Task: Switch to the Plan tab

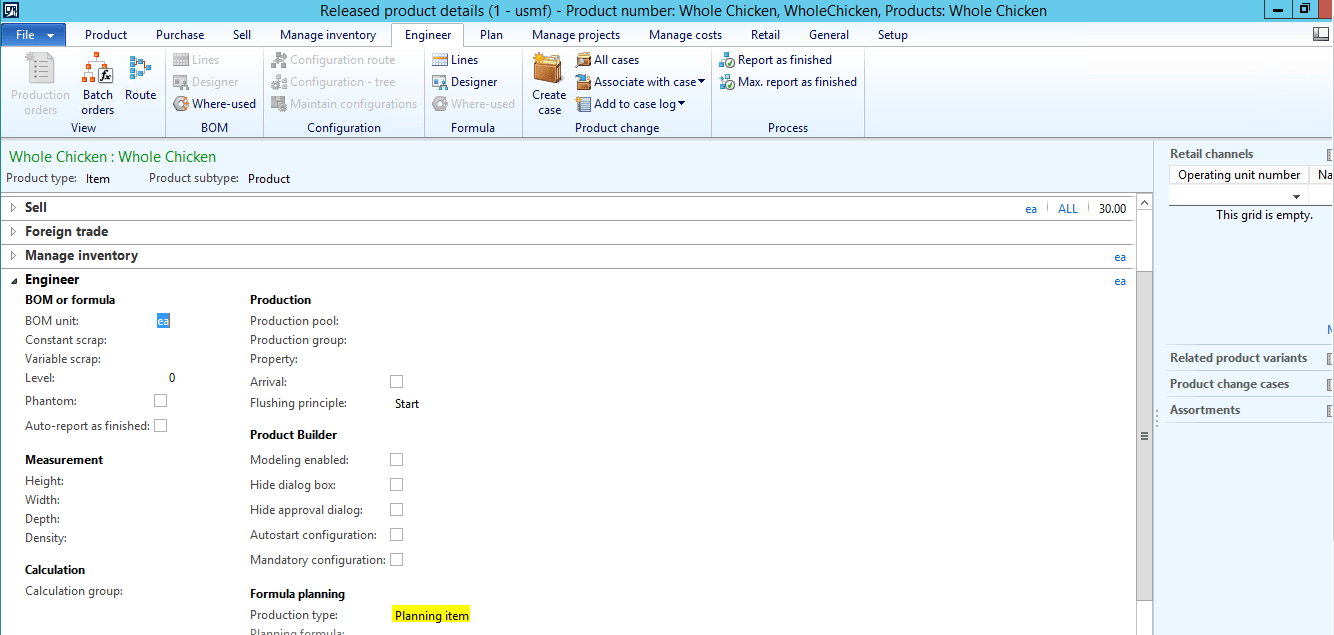Action: (491, 35)
